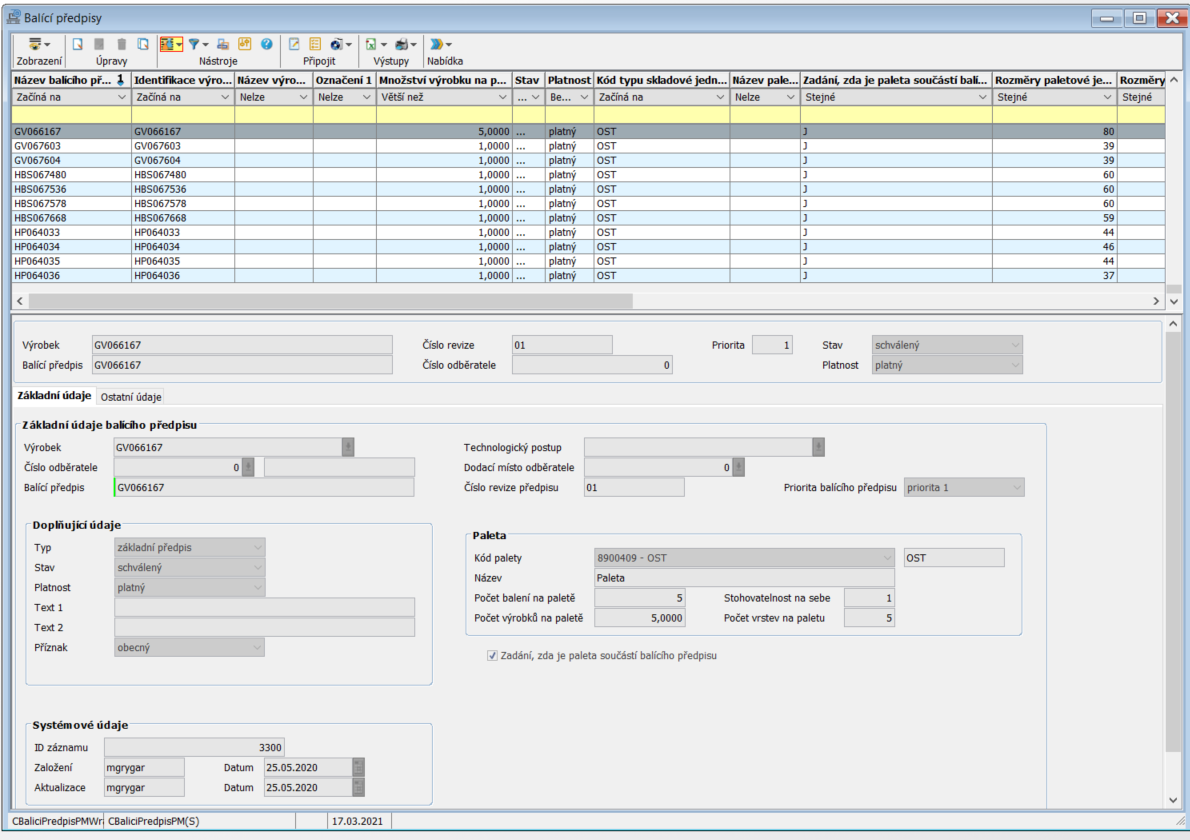Sort by the Stav column header
This screenshot has width=1190, height=840.
tap(527, 79)
